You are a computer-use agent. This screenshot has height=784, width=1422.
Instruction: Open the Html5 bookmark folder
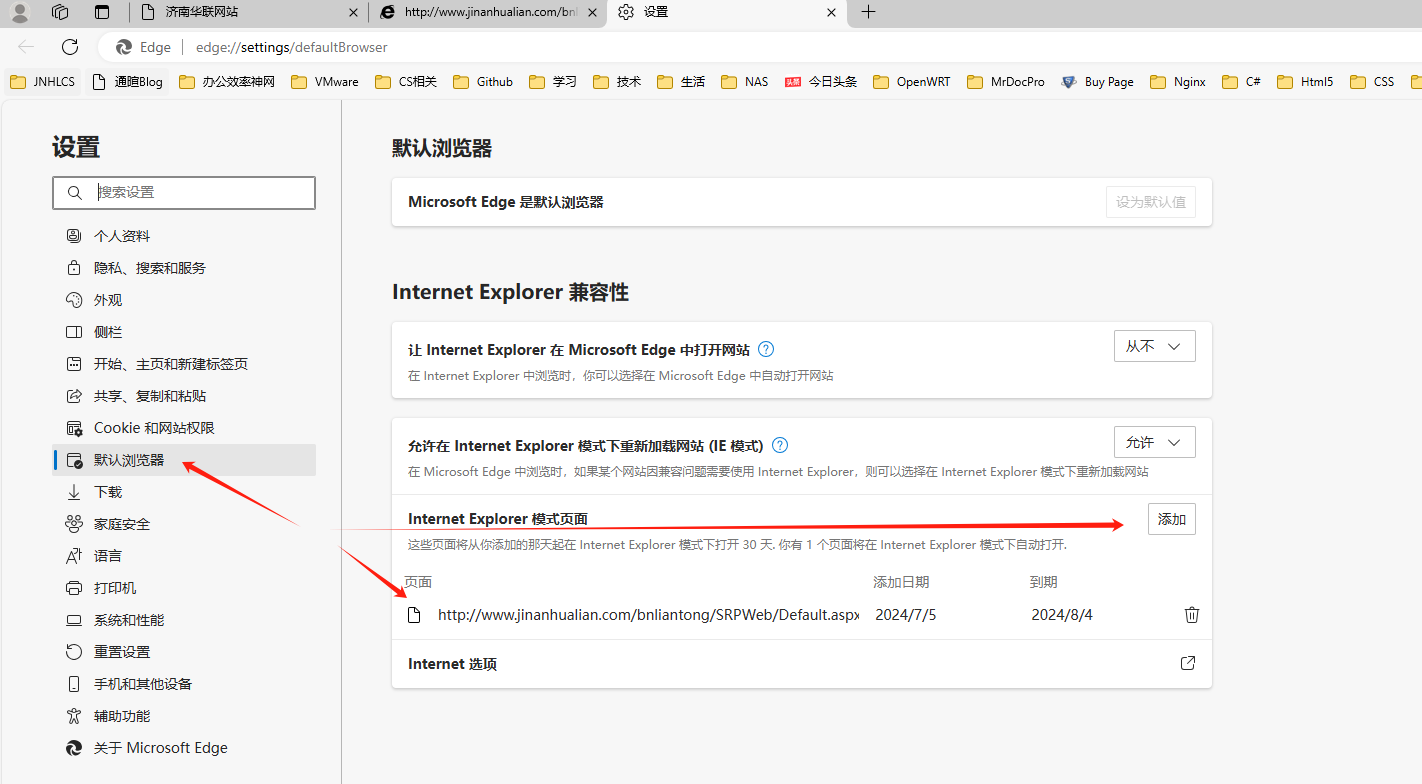pos(1305,82)
